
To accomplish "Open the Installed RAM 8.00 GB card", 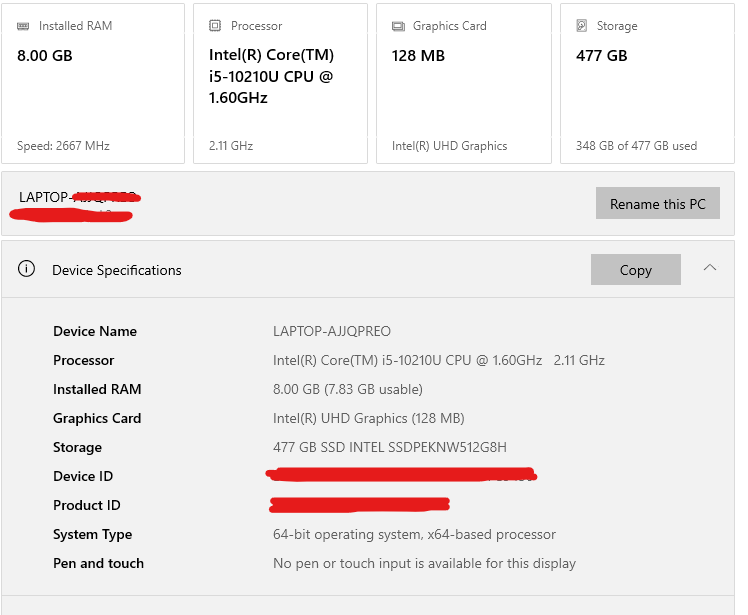I will click(x=93, y=83).
